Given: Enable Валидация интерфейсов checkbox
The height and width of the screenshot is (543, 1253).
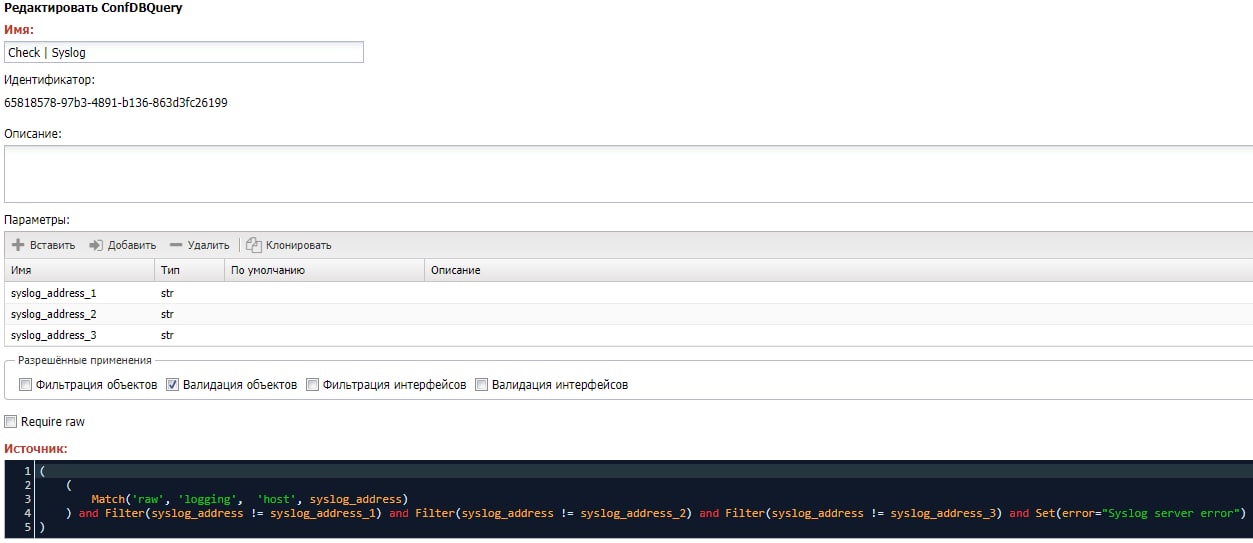Looking at the screenshot, I should click(x=481, y=385).
